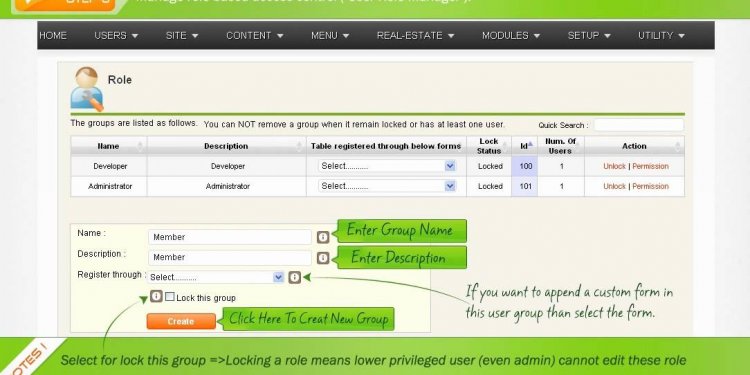The image size is (750, 375).
Task: Open the UTILITY menu
Action: [661, 35]
